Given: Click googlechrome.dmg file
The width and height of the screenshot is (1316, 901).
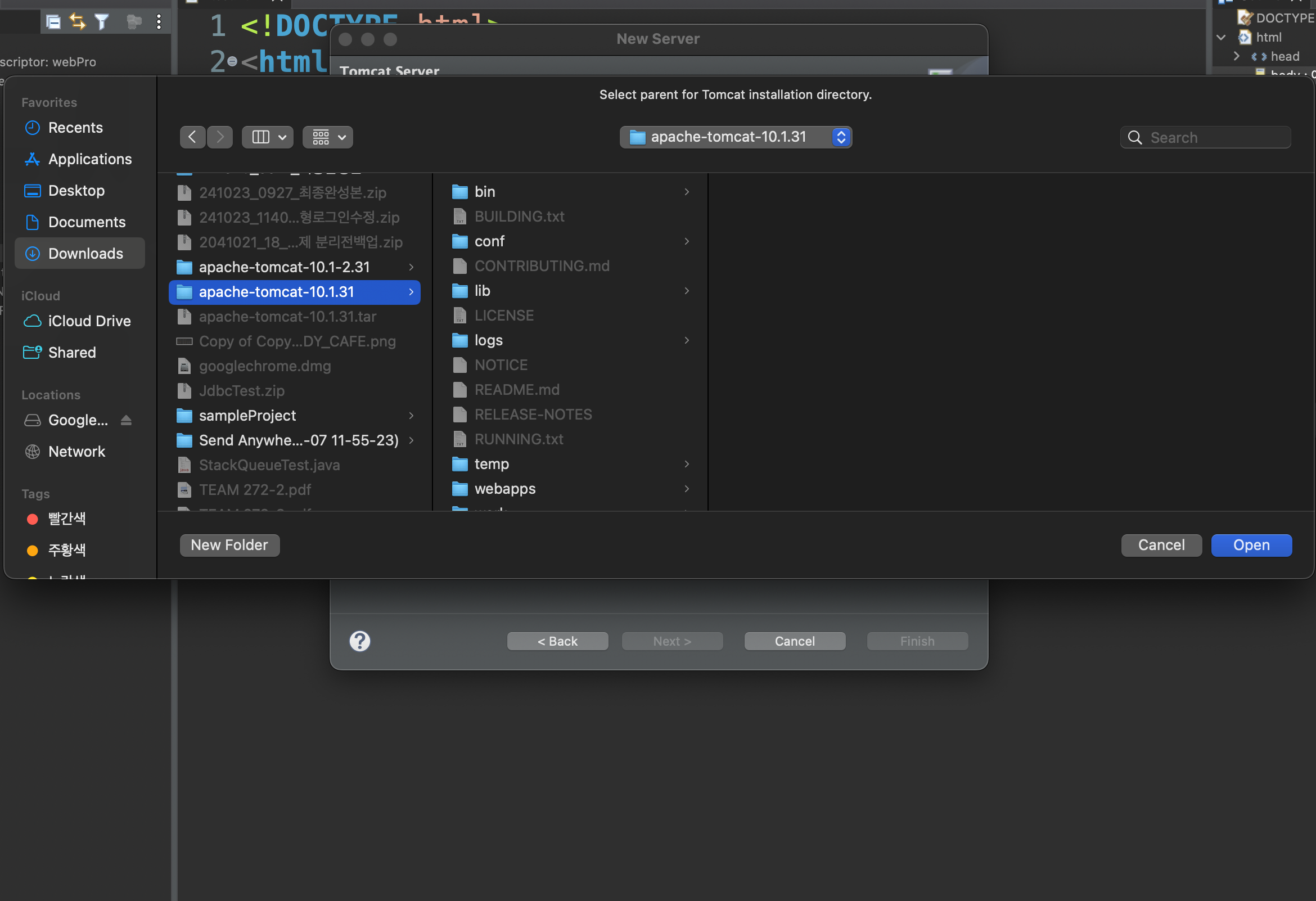Looking at the screenshot, I should tap(295, 366).
